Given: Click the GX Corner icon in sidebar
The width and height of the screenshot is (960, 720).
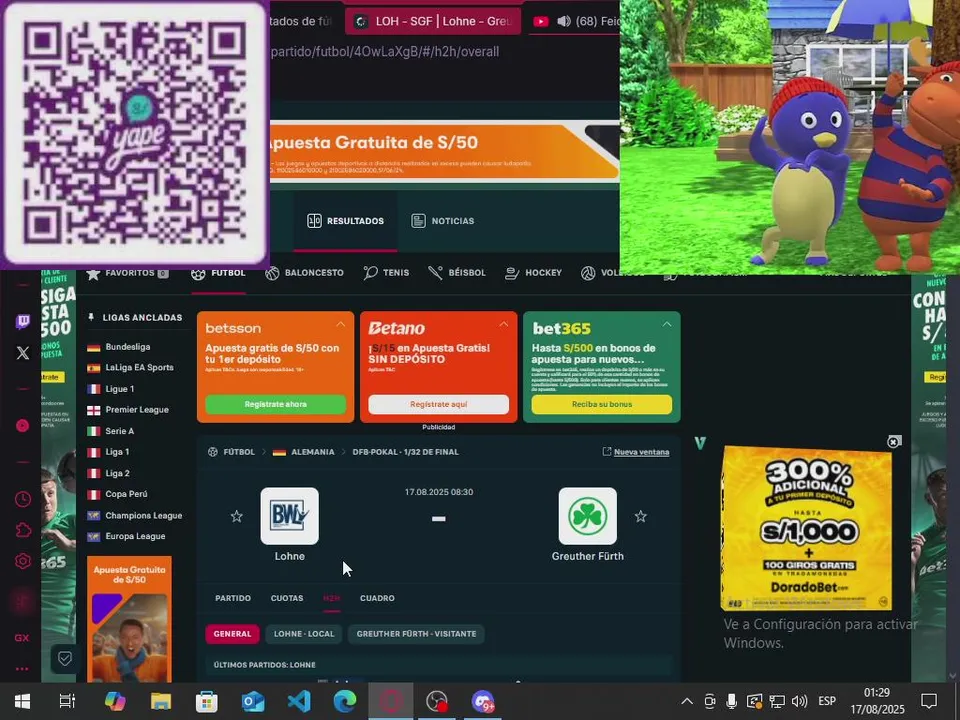Looking at the screenshot, I should pos(22,638).
